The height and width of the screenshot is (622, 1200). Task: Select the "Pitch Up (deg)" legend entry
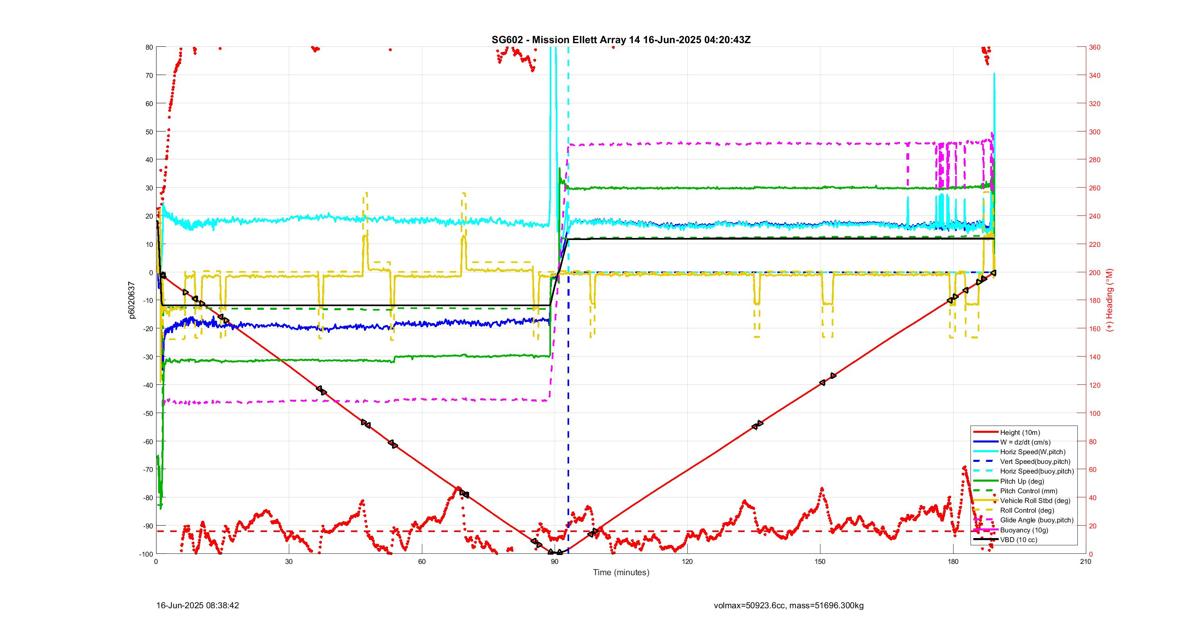(1022, 481)
